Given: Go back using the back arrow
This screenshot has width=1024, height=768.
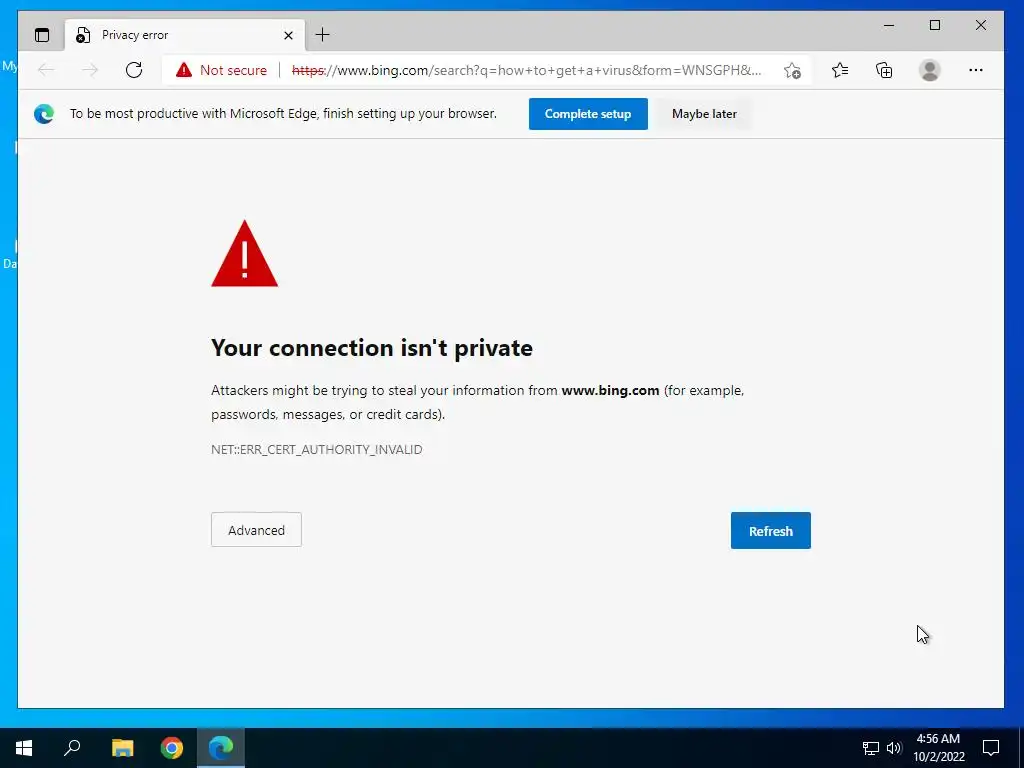Looking at the screenshot, I should tap(46, 70).
